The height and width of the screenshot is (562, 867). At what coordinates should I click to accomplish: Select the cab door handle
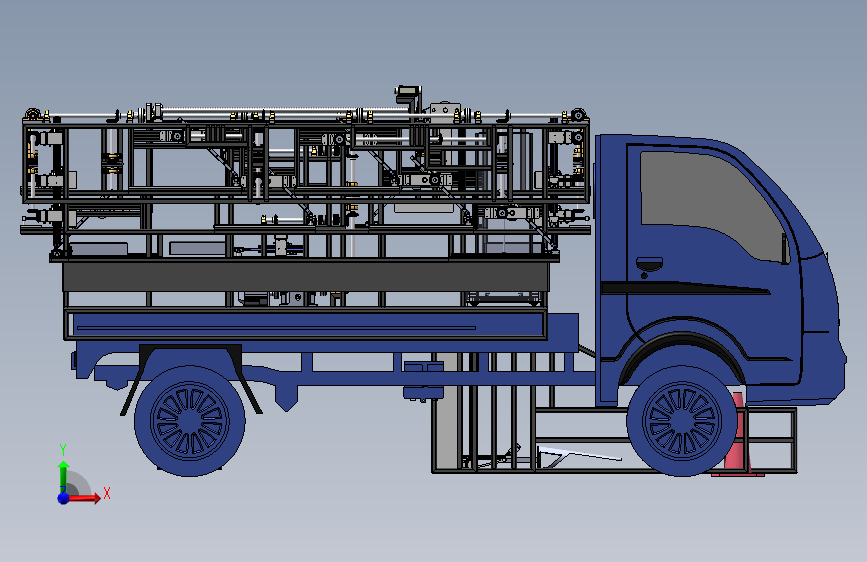[x=649, y=263]
